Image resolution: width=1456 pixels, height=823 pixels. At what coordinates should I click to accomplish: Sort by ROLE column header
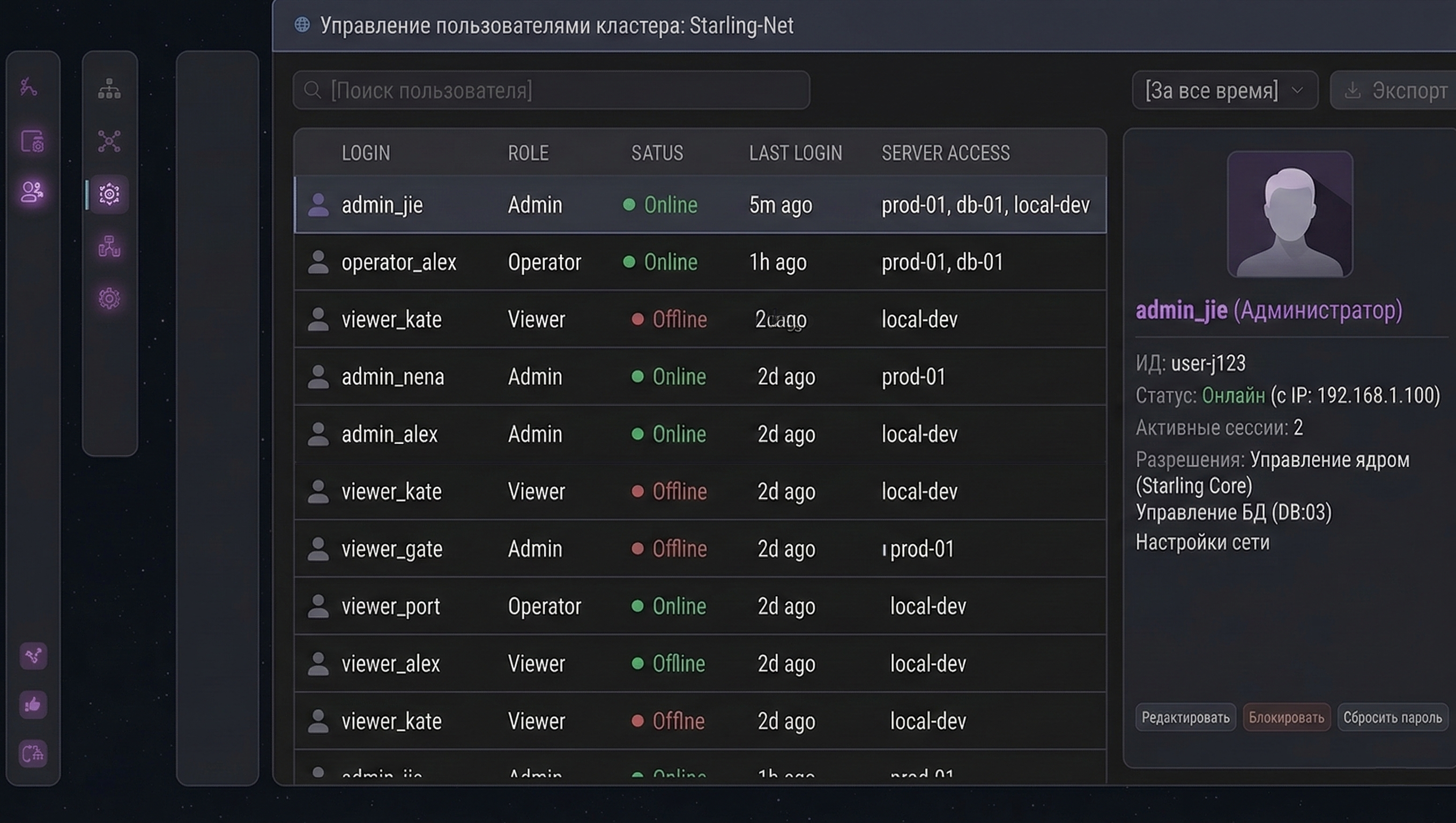point(528,153)
